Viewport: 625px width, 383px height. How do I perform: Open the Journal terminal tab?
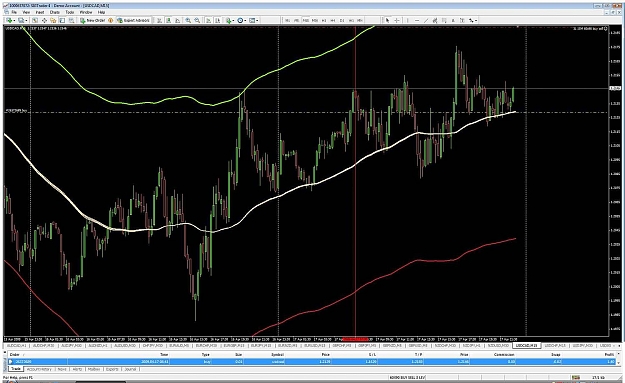130,369
